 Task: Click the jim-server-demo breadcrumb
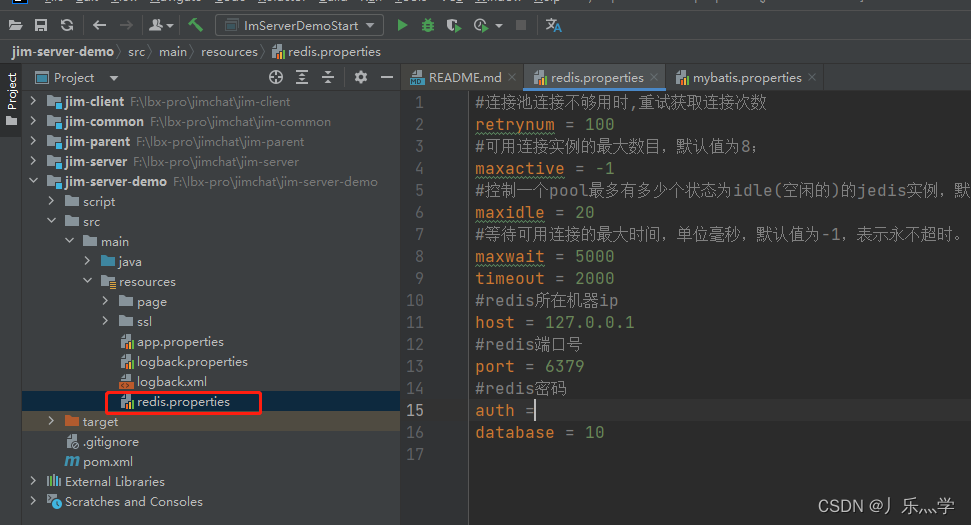point(63,52)
